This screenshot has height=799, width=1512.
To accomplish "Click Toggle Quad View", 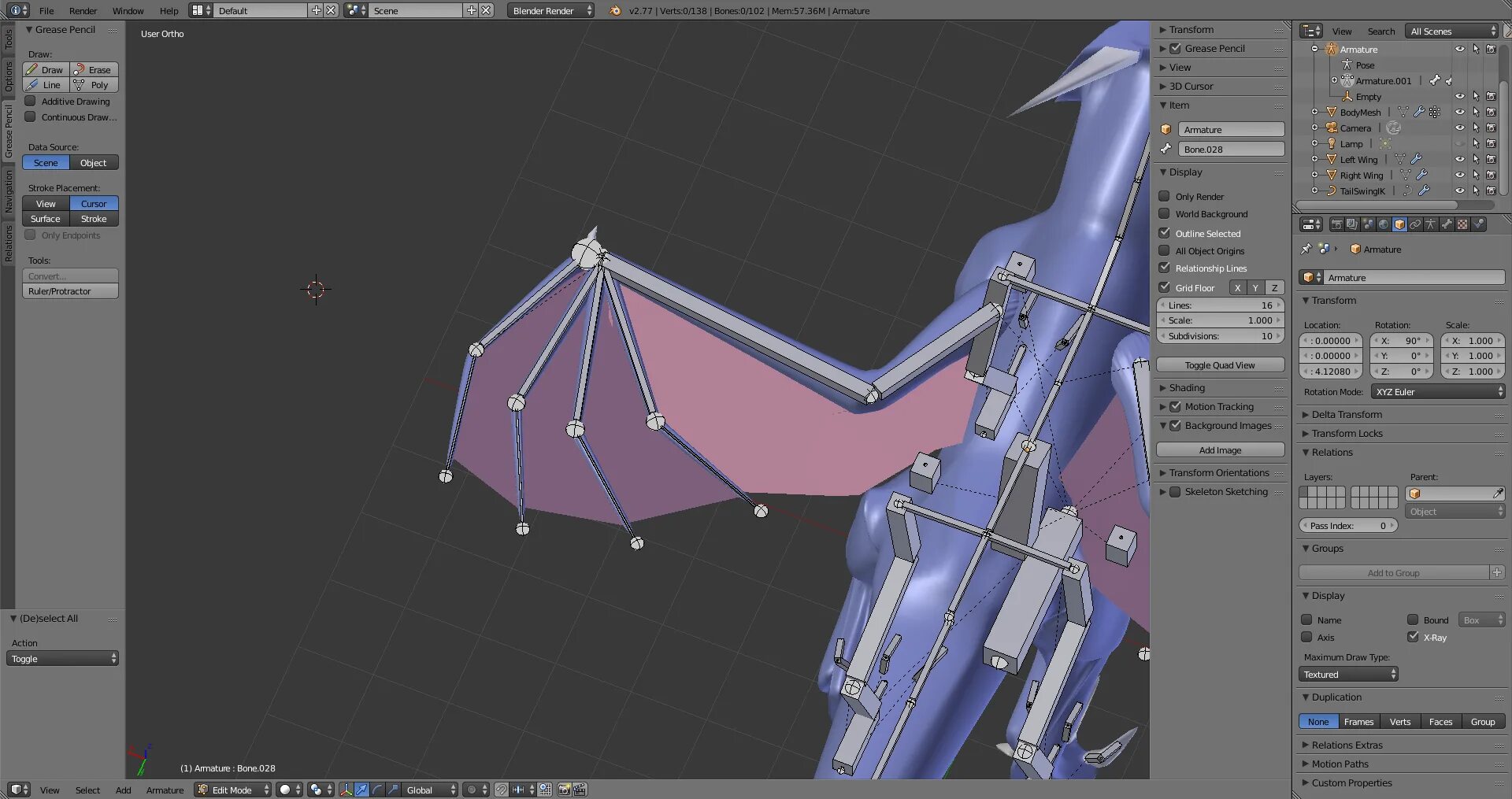I will point(1220,364).
